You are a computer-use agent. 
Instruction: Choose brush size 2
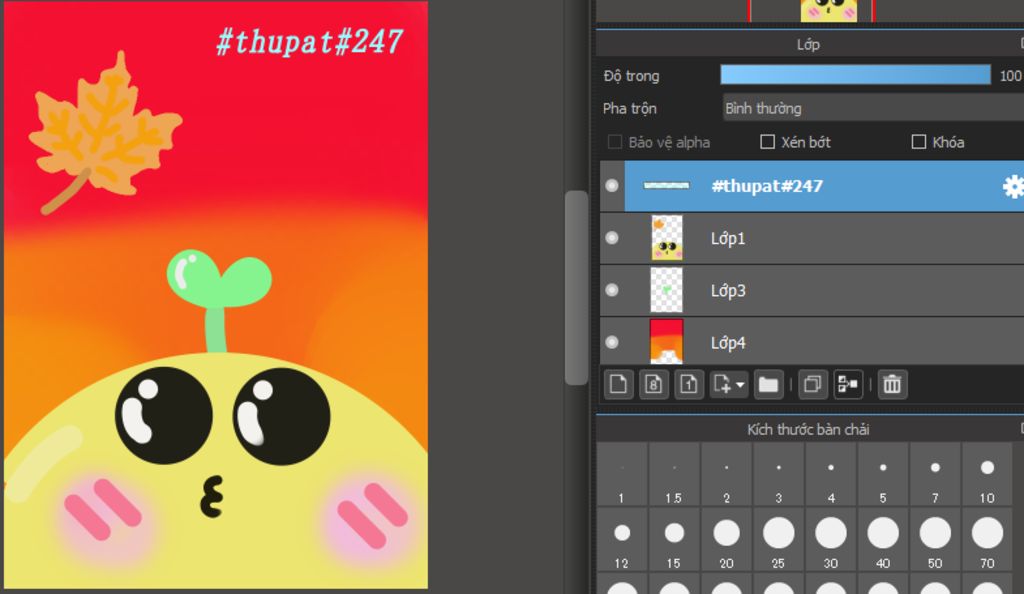tap(726, 475)
